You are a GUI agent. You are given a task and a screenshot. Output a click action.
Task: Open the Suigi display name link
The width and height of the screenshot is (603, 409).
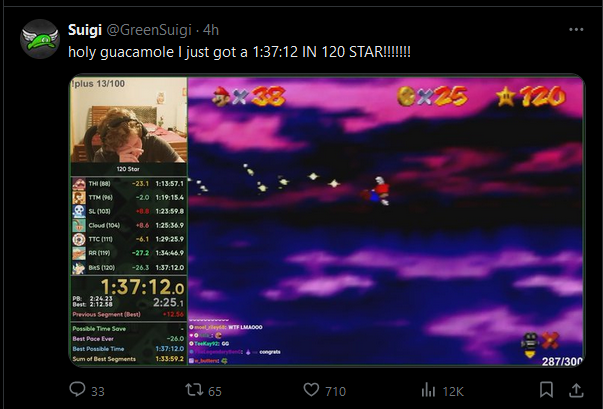click(85, 30)
